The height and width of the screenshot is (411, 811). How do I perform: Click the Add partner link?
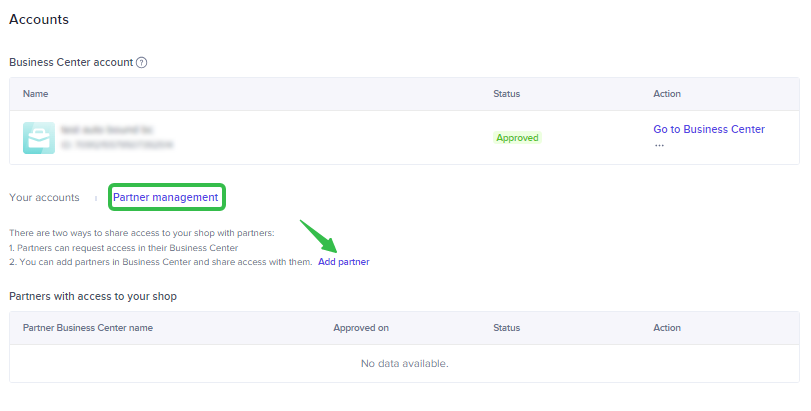click(x=343, y=262)
